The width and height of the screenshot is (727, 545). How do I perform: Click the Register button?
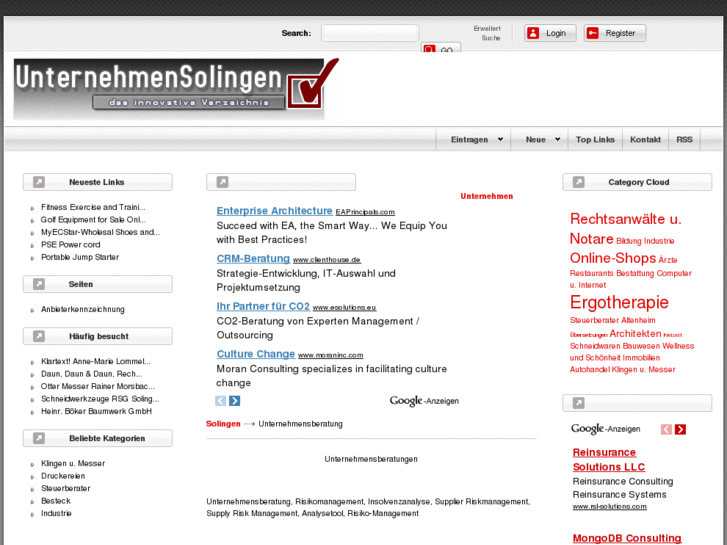(614, 33)
